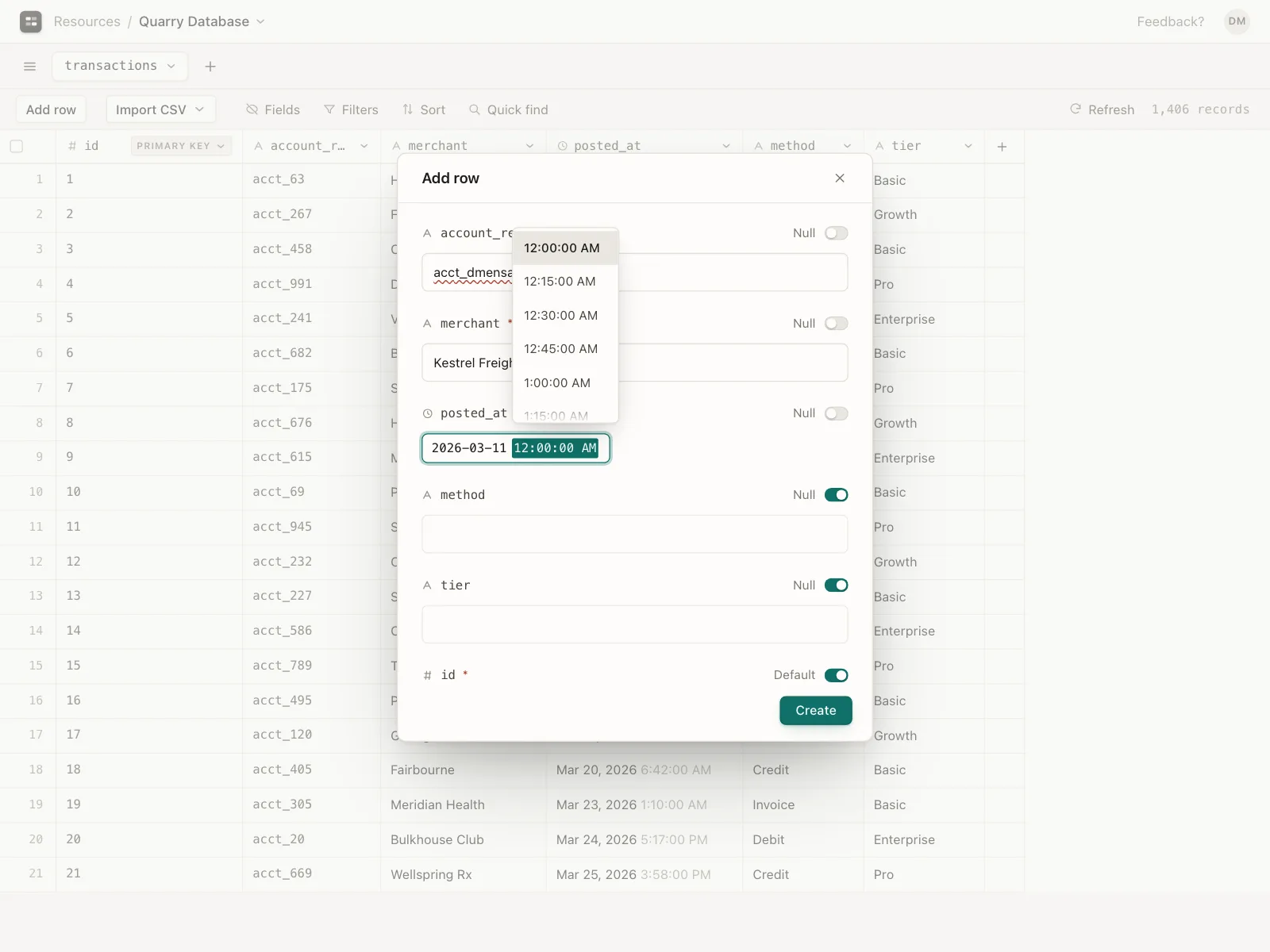Click the Fields eye-off icon
This screenshot has width=1270, height=952.
(252, 109)
